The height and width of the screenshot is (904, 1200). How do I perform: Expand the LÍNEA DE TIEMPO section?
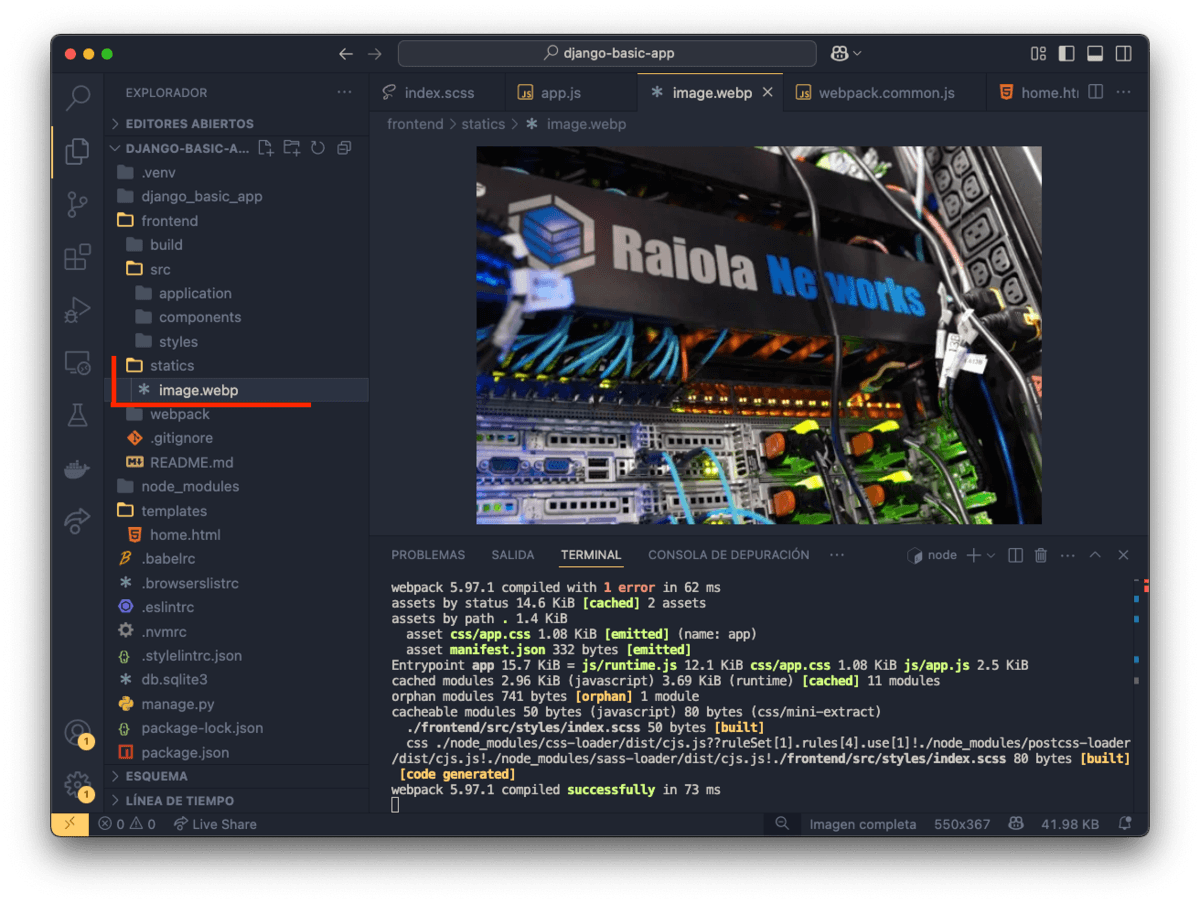coord(237,800)
